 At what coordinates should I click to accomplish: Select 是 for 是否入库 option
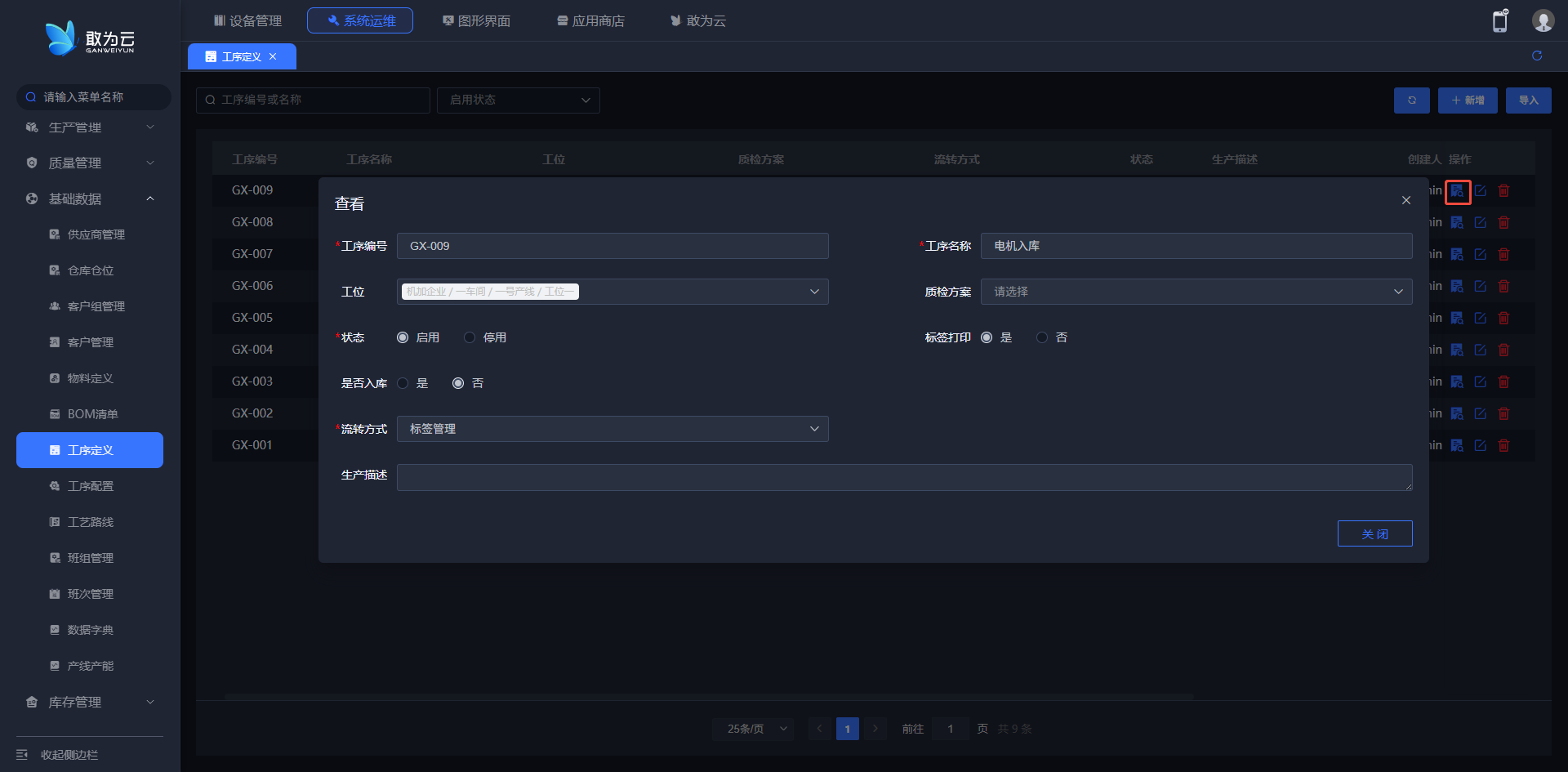pos(403,383)
